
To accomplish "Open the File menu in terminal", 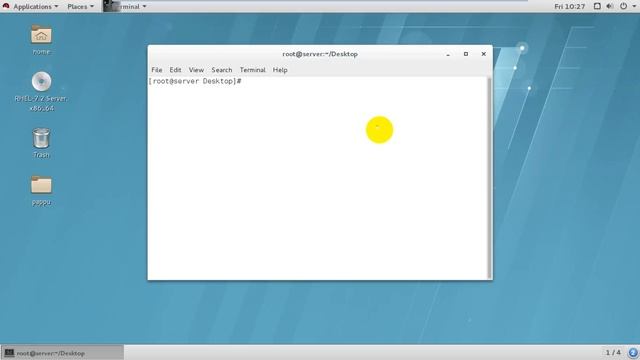I will (157, 70).
